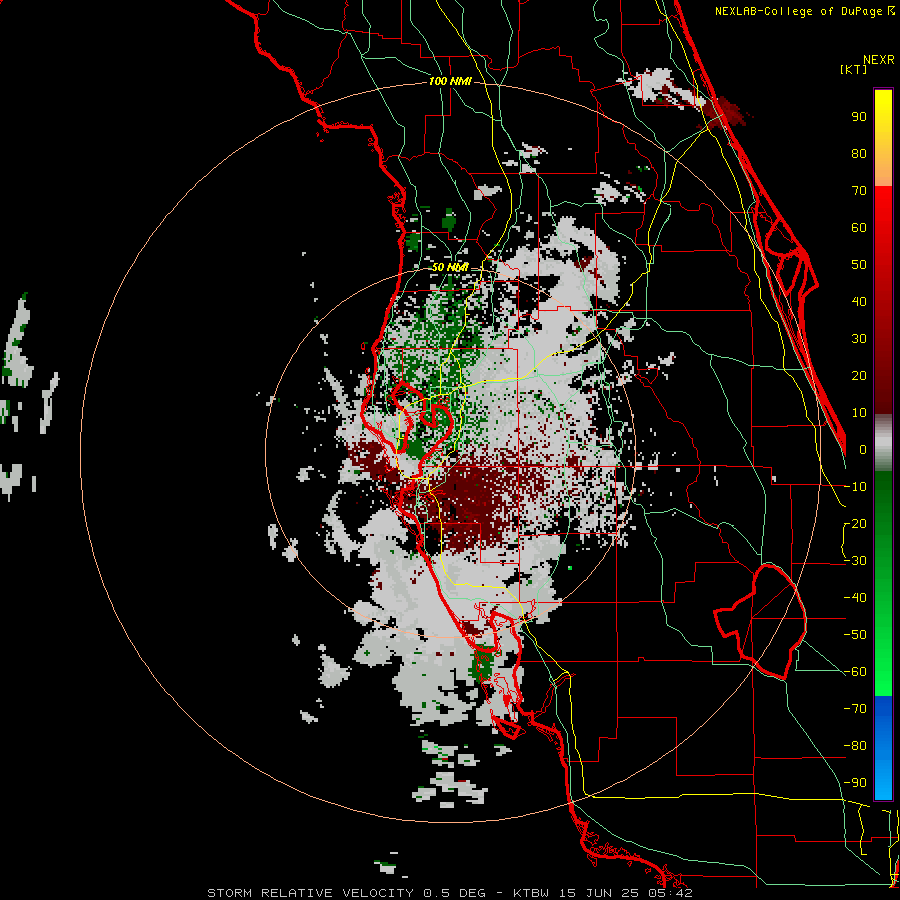Click the Storm Relative Velocity caption text
This screenshot has width=900, height=900.
coord(450,893)
